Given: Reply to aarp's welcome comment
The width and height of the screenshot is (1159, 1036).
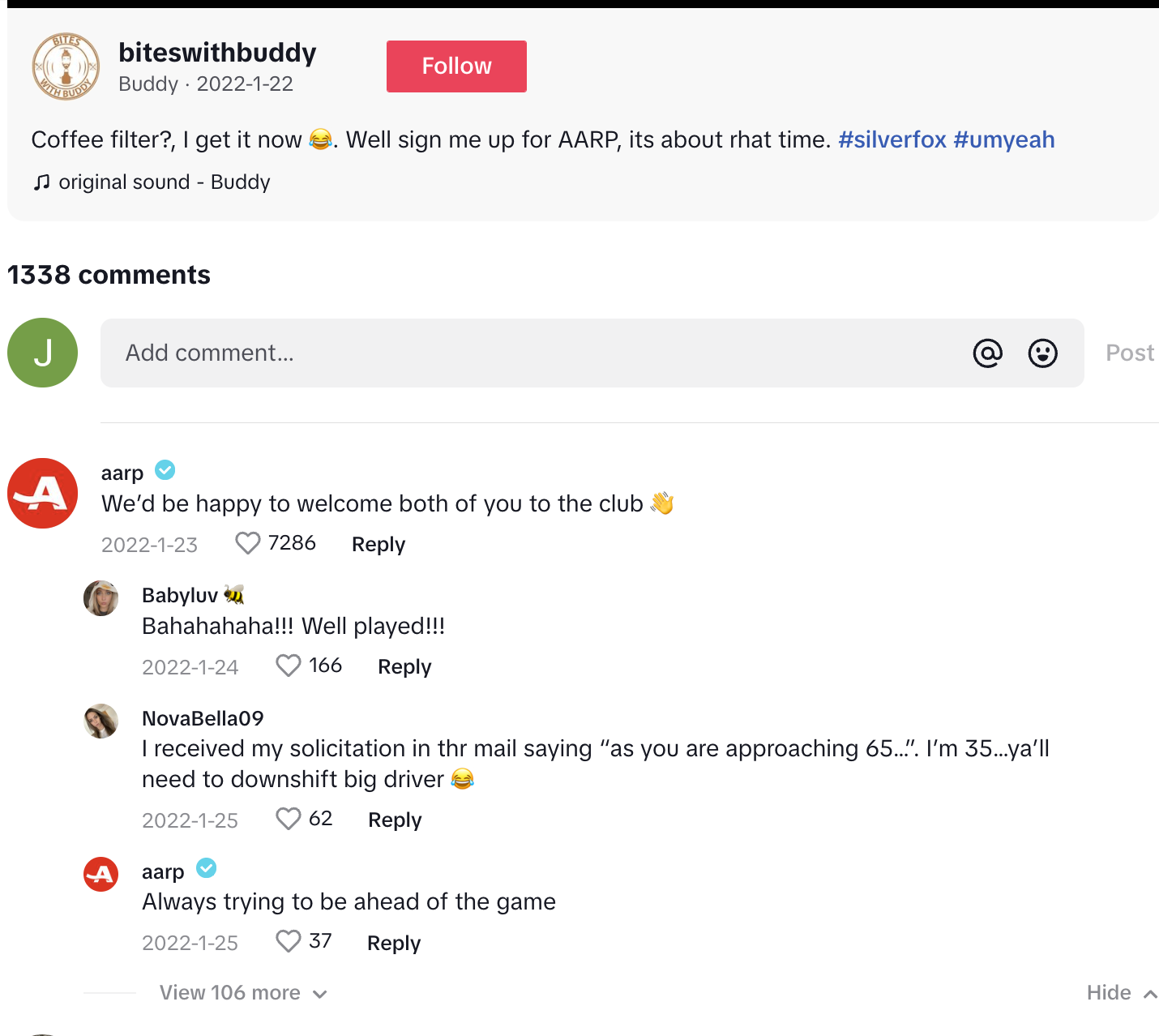Looking at the screenshot, I should (378, 544).
